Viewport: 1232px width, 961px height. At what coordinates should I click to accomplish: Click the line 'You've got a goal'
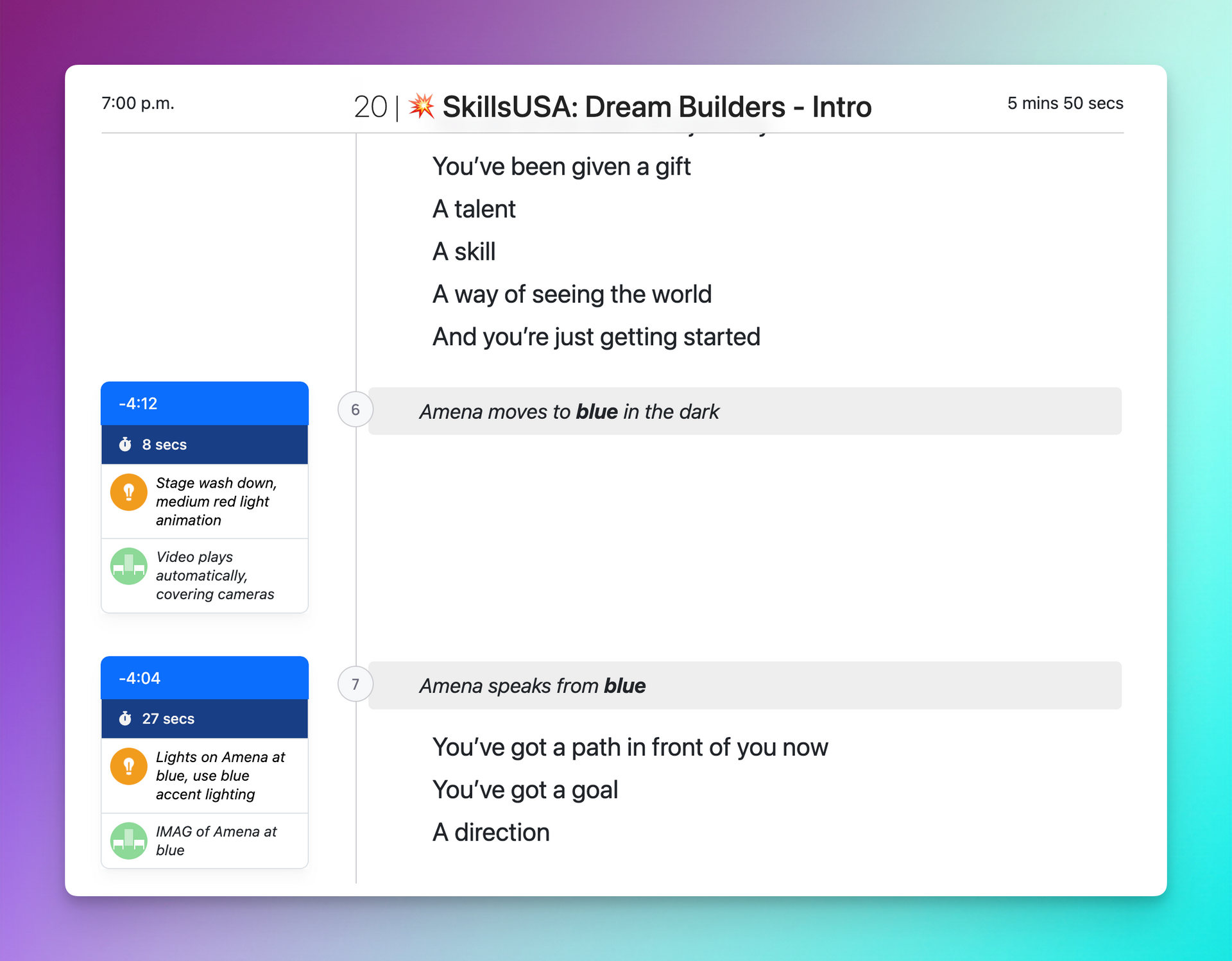point(526,790)
